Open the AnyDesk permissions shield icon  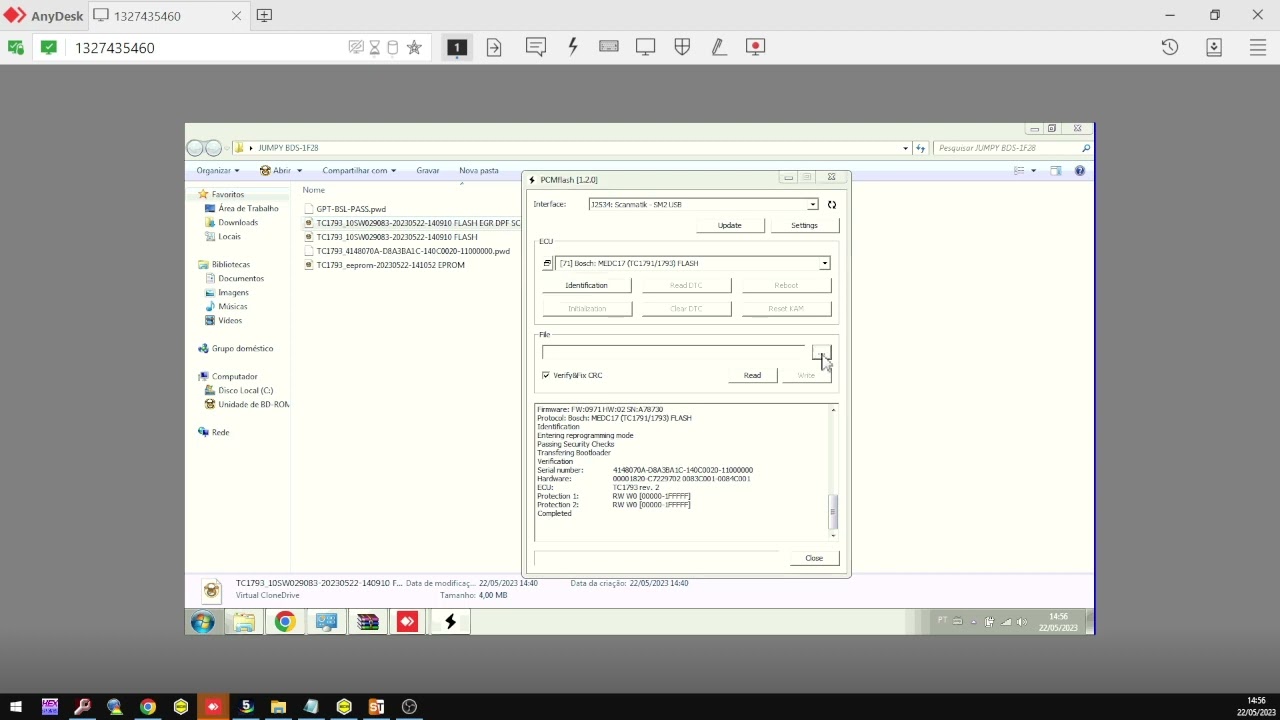click(682, 47)
